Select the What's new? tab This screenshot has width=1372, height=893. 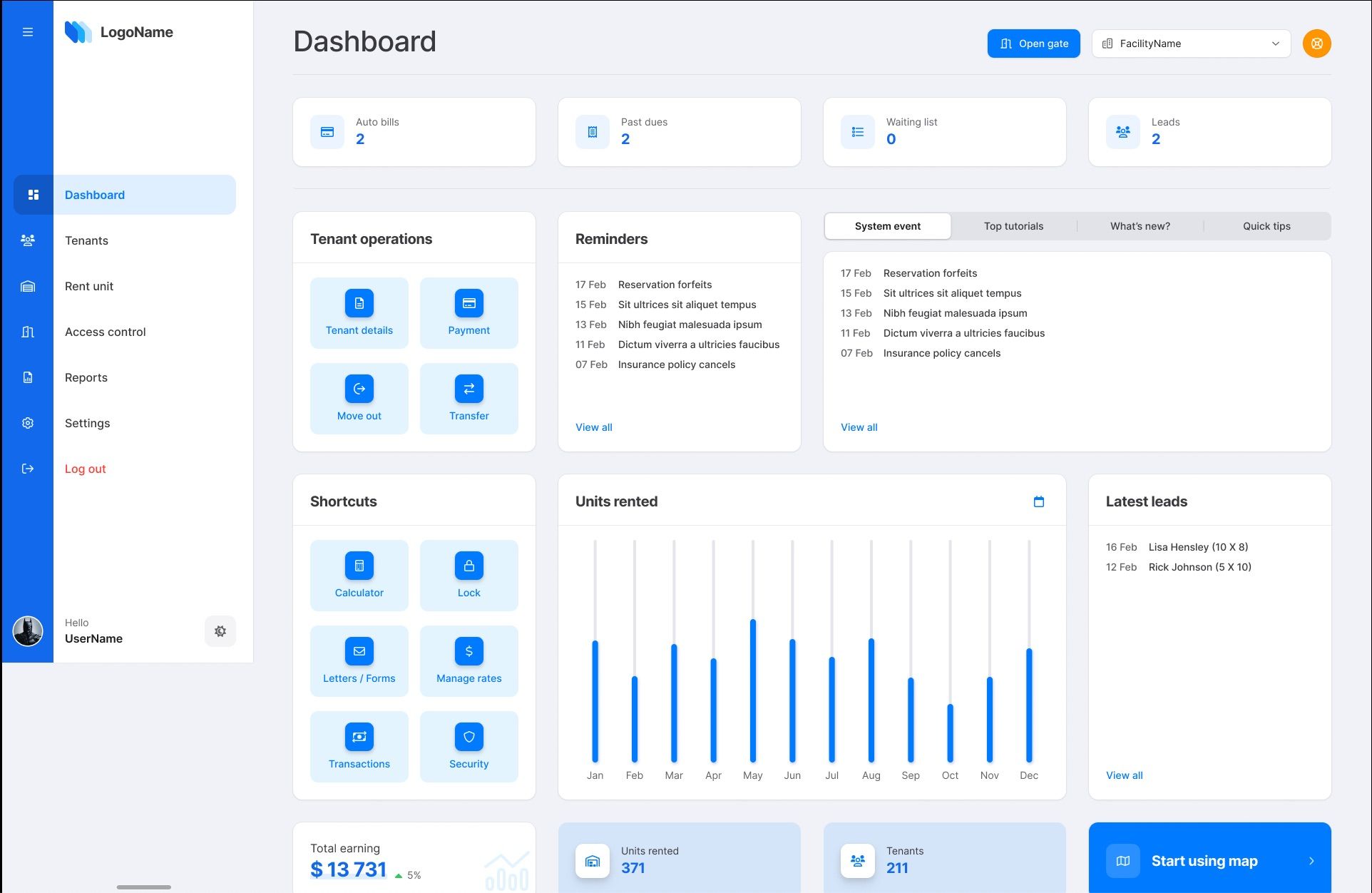pyautogui.click(x=1140, y=226)
